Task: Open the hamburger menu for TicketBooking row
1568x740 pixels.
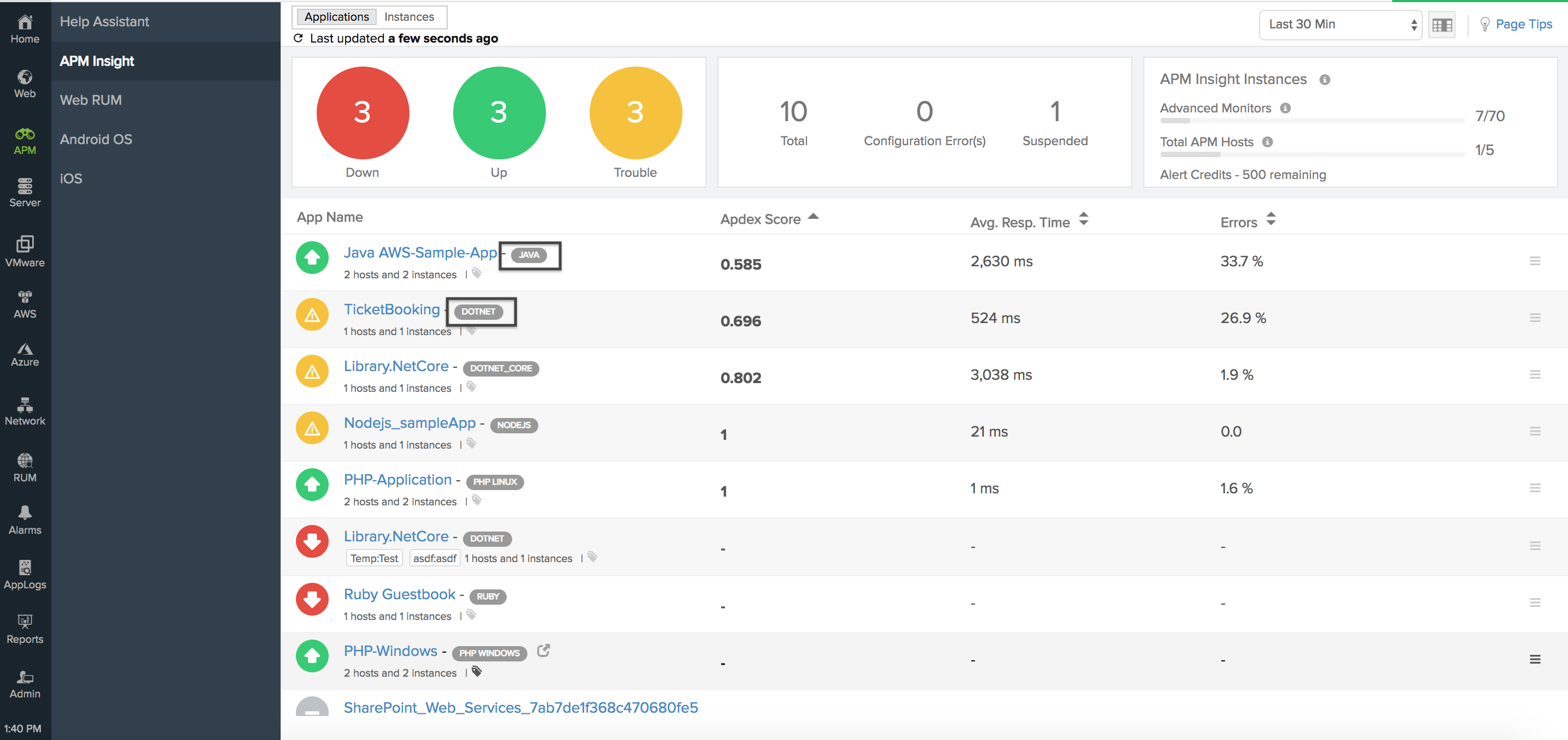Action: pyautogui.click(x=1535, y=318)
